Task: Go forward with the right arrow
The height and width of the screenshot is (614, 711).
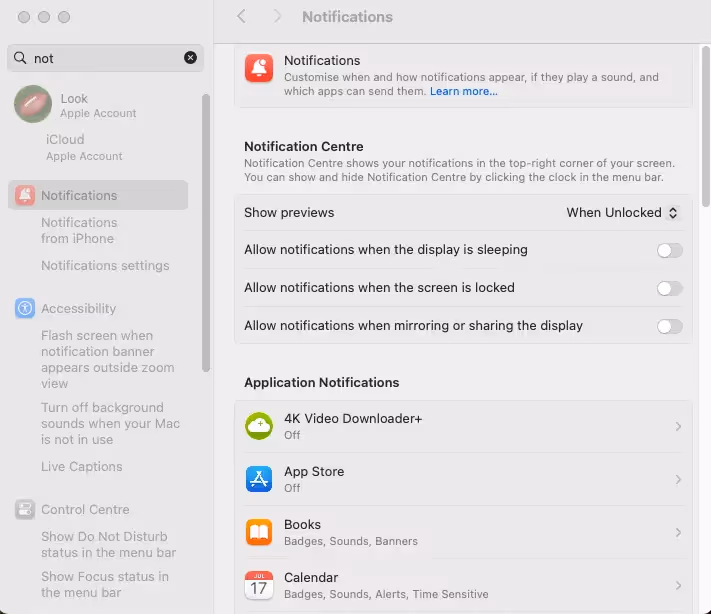Action: coord(277,17)
